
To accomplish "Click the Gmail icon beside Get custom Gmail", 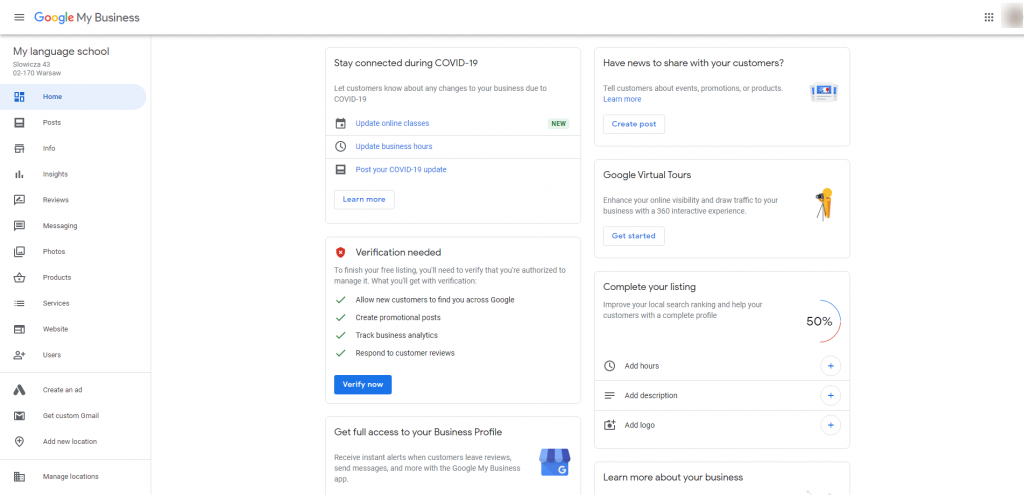I will click(x=19, y=415).
